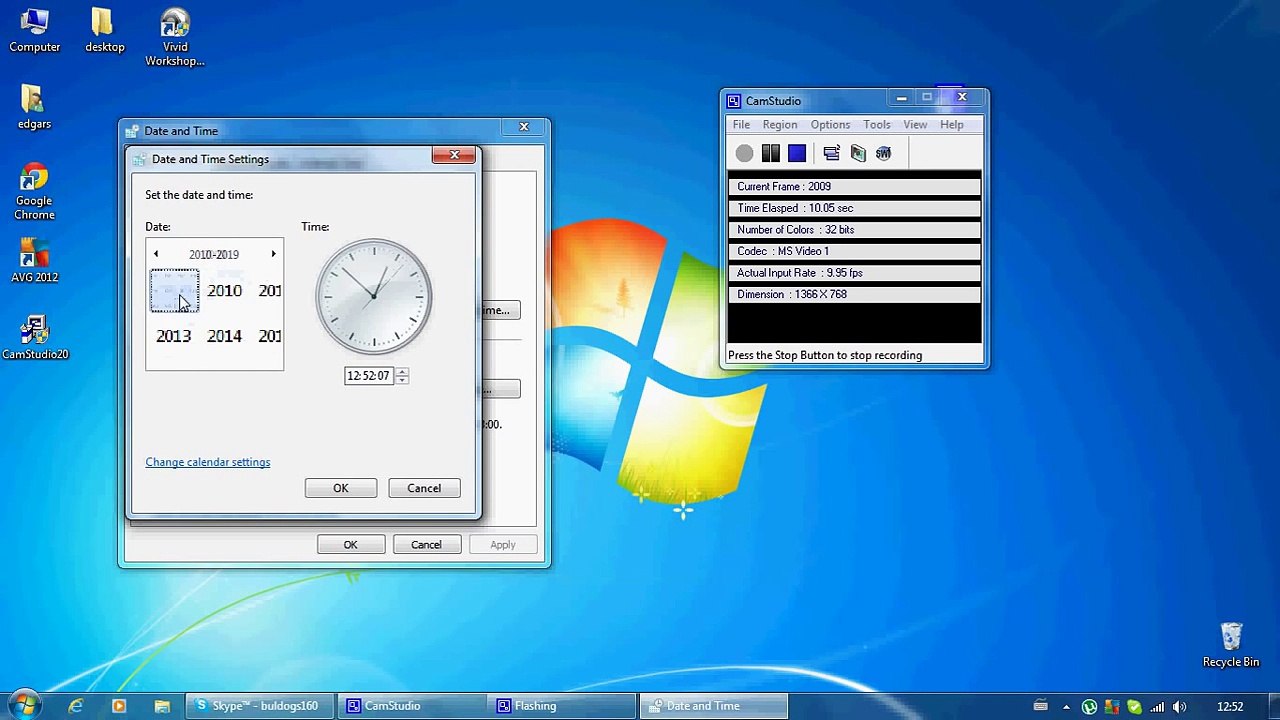This screenshot has width=1280, height=720.
Task: Open the CamStudio View menu
Action: [x=915, y=125]
